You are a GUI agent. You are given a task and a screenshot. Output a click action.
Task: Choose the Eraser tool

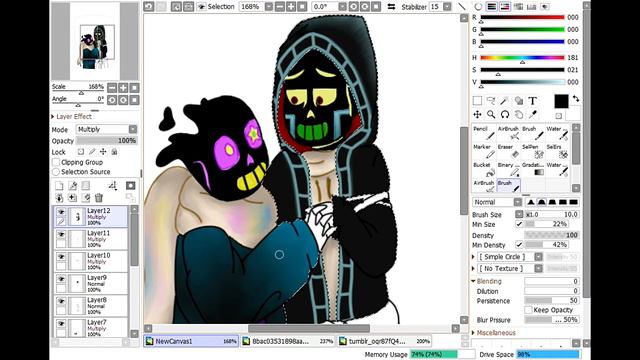508,151
